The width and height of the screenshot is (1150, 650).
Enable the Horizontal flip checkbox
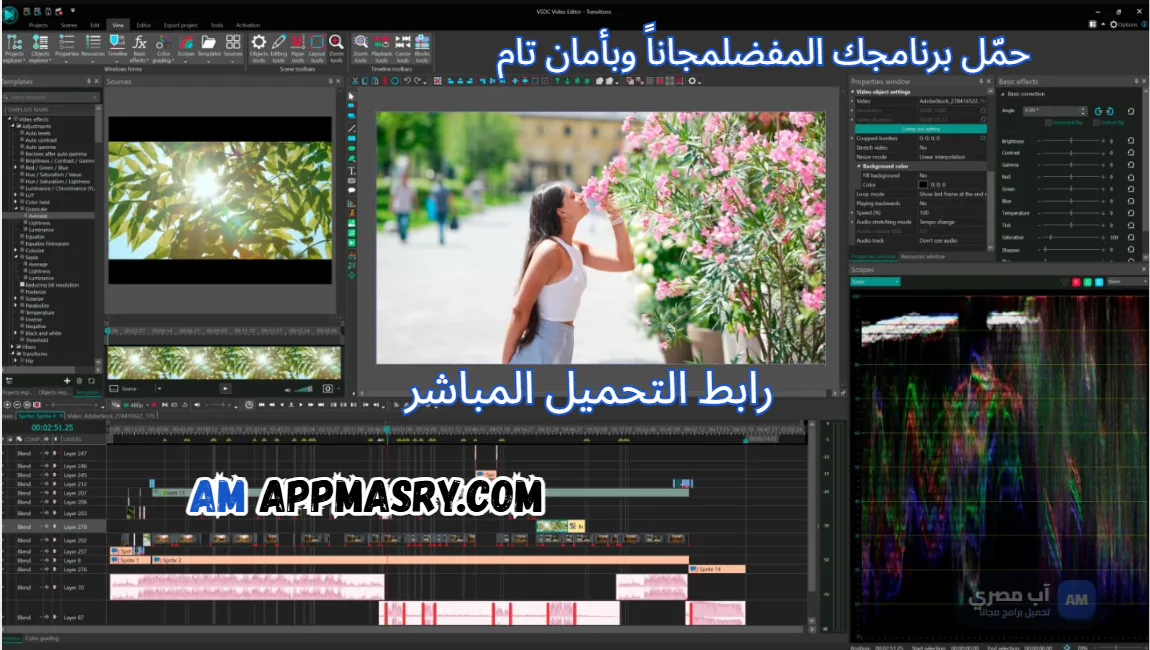tap(1050, 123)
